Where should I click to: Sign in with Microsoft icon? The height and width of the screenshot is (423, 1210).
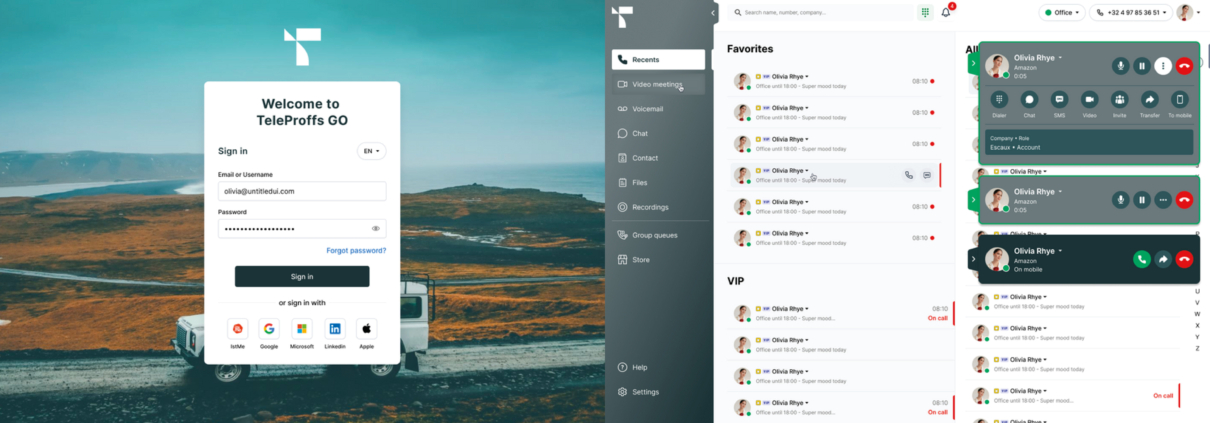pyautogui.click(x=302, y=328)
